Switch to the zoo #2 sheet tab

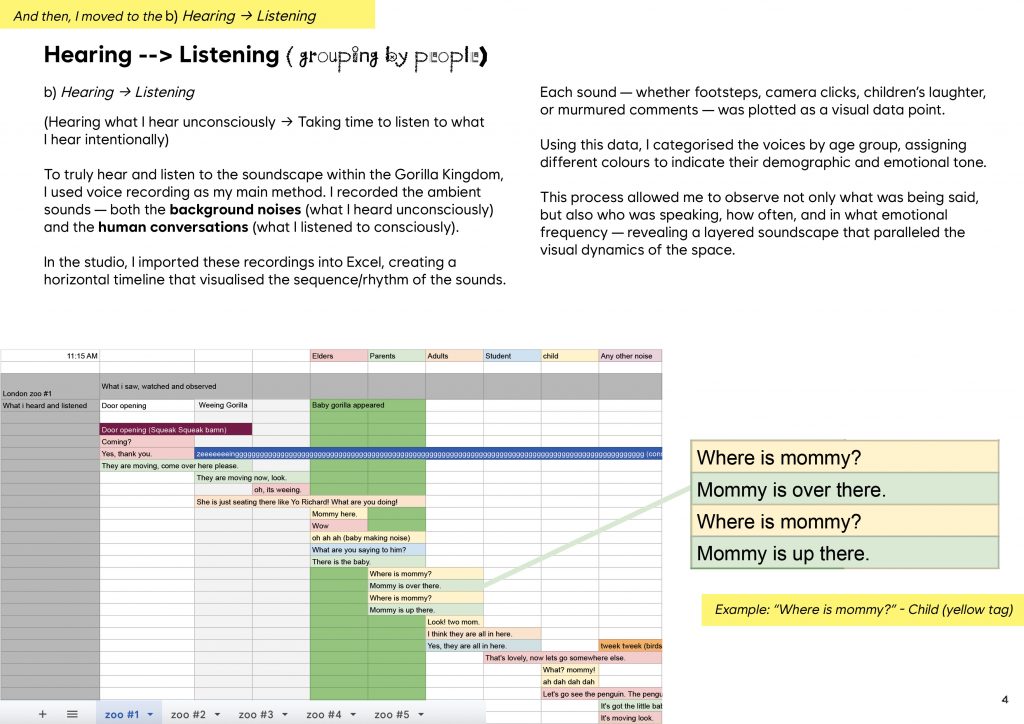pyautogui.click(x=187, y=714)
